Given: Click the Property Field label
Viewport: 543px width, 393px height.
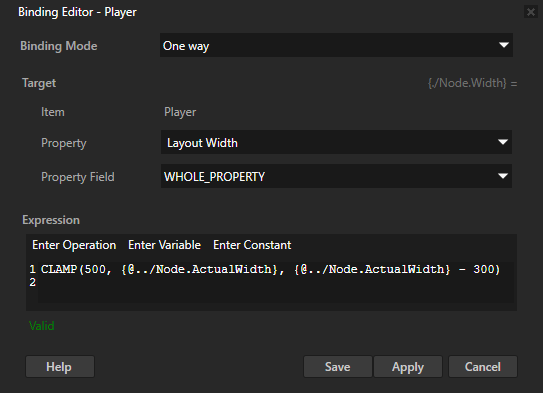Looking at the screenshot, I should 78,177.
